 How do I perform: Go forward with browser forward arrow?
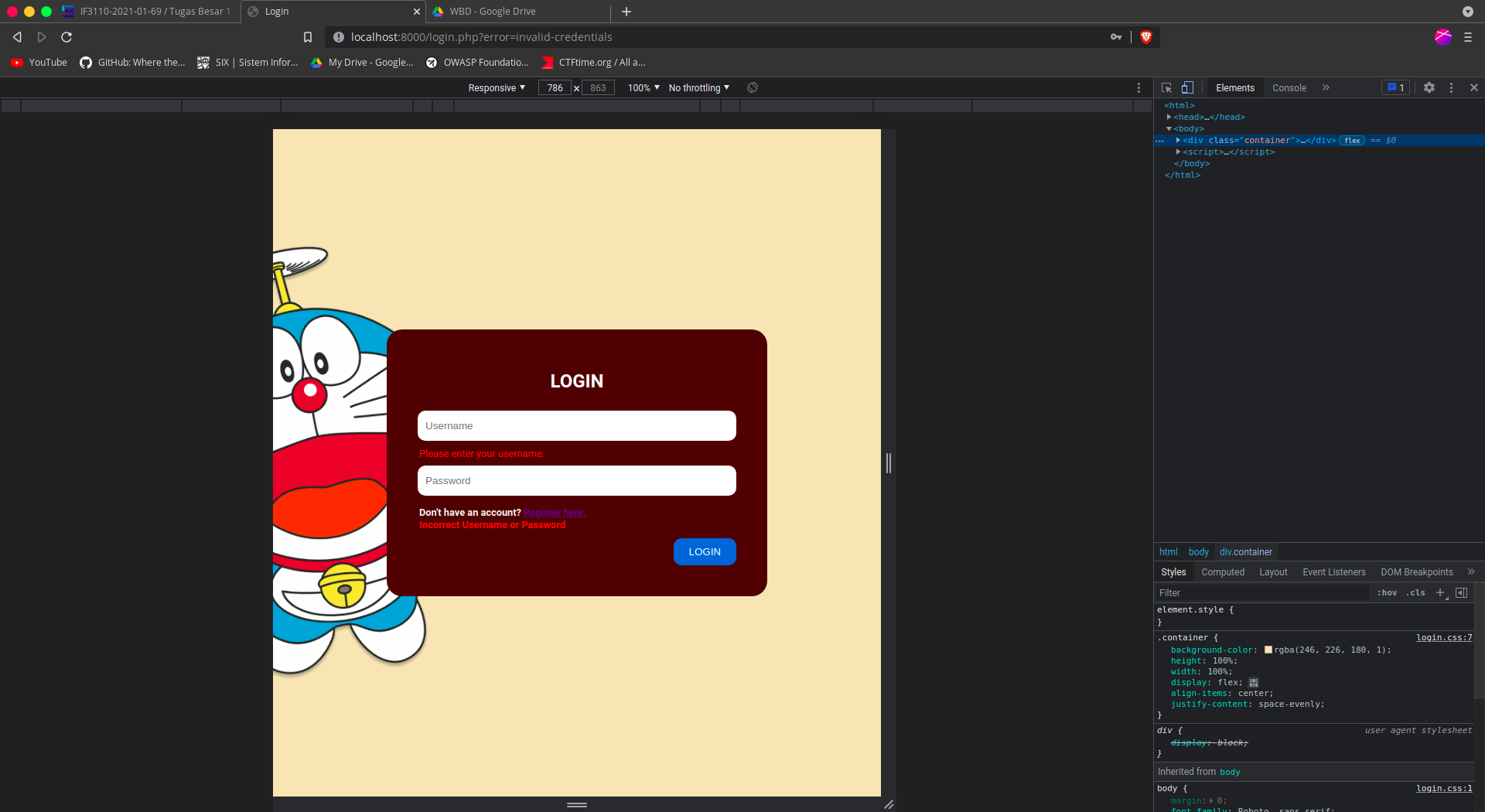[x=42, y=37]
